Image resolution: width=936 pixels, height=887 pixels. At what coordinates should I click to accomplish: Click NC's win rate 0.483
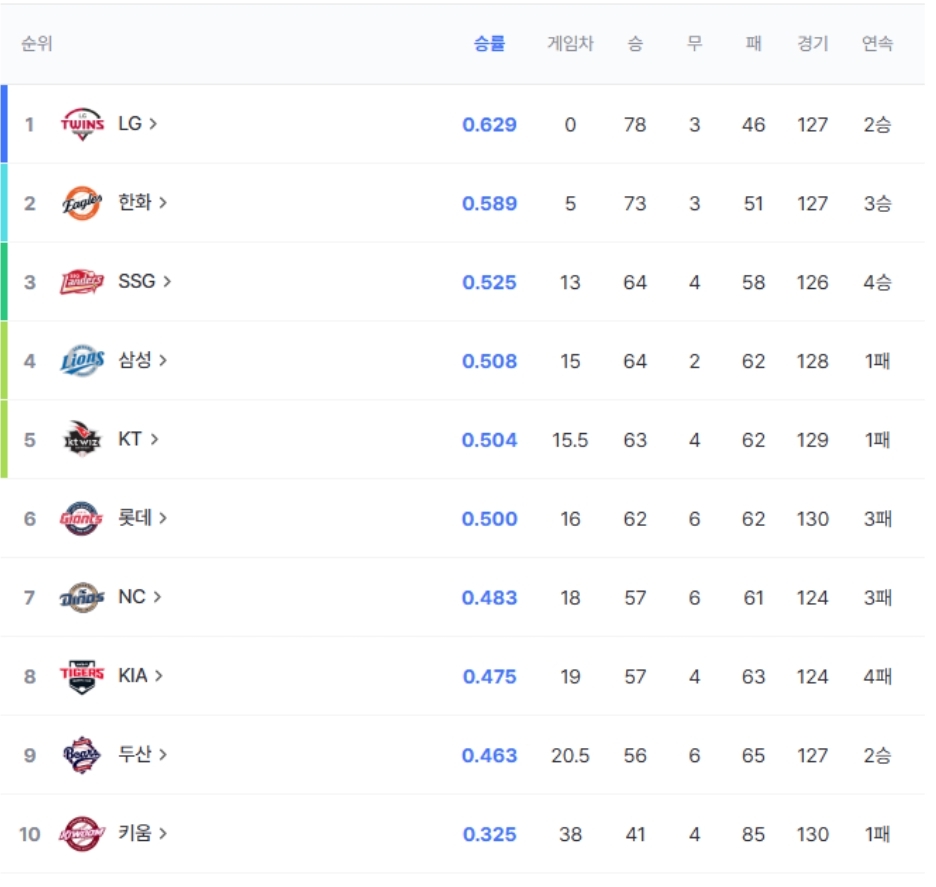[x=489, y=598]
